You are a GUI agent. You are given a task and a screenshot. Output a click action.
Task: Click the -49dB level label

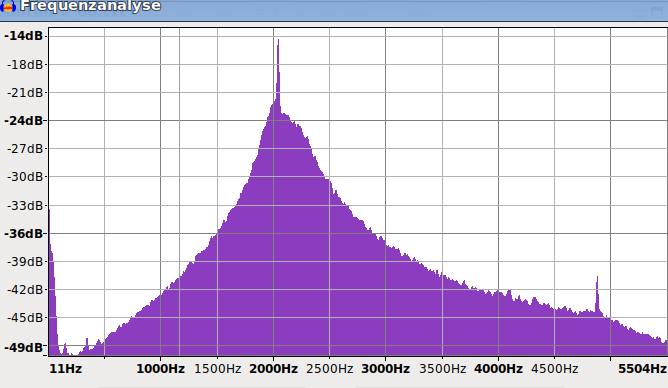point(24,348)
